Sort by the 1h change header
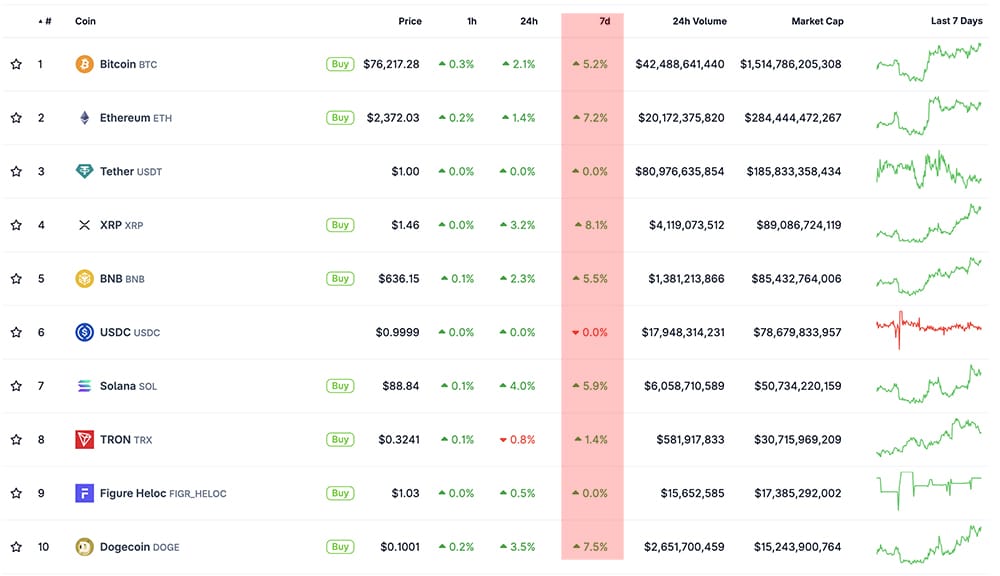The image size is (1000, 576). click(x=472, y=21)
